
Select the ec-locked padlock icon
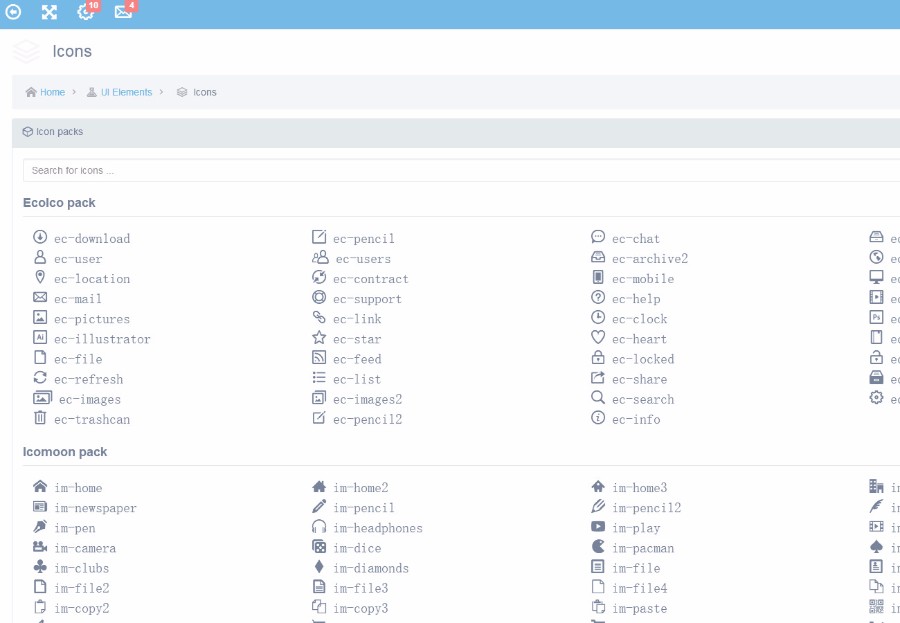pos(598,357)
